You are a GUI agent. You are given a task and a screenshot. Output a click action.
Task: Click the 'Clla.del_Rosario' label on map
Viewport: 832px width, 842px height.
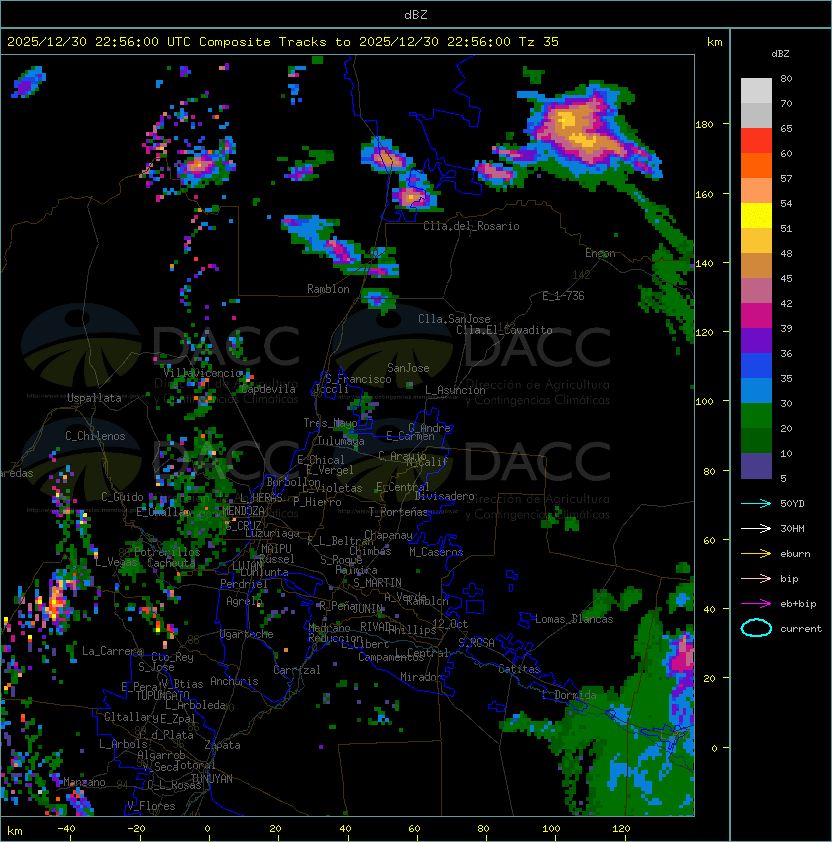point(471,226)
